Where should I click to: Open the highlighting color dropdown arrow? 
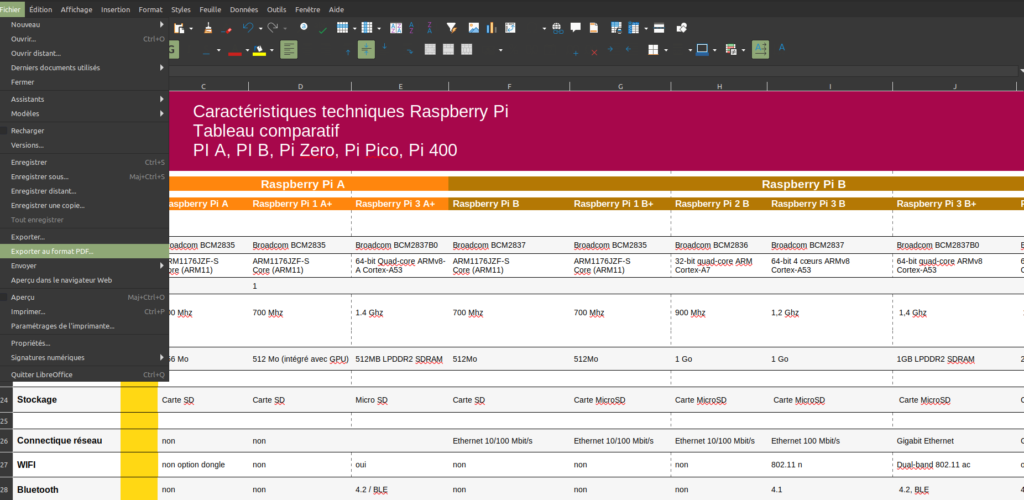point(272,50)
